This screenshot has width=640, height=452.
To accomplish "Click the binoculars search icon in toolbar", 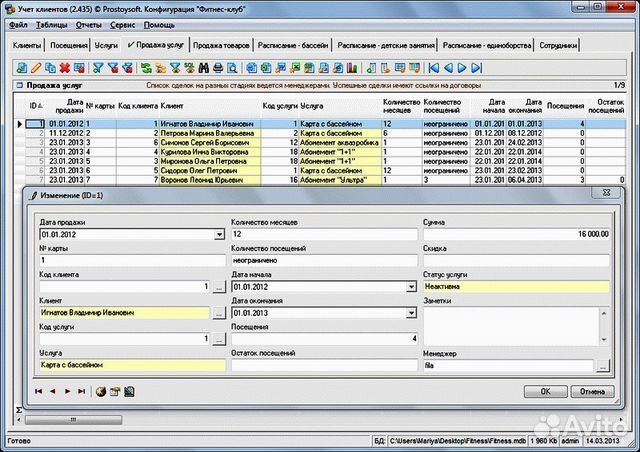I will (x=203, y=68).
